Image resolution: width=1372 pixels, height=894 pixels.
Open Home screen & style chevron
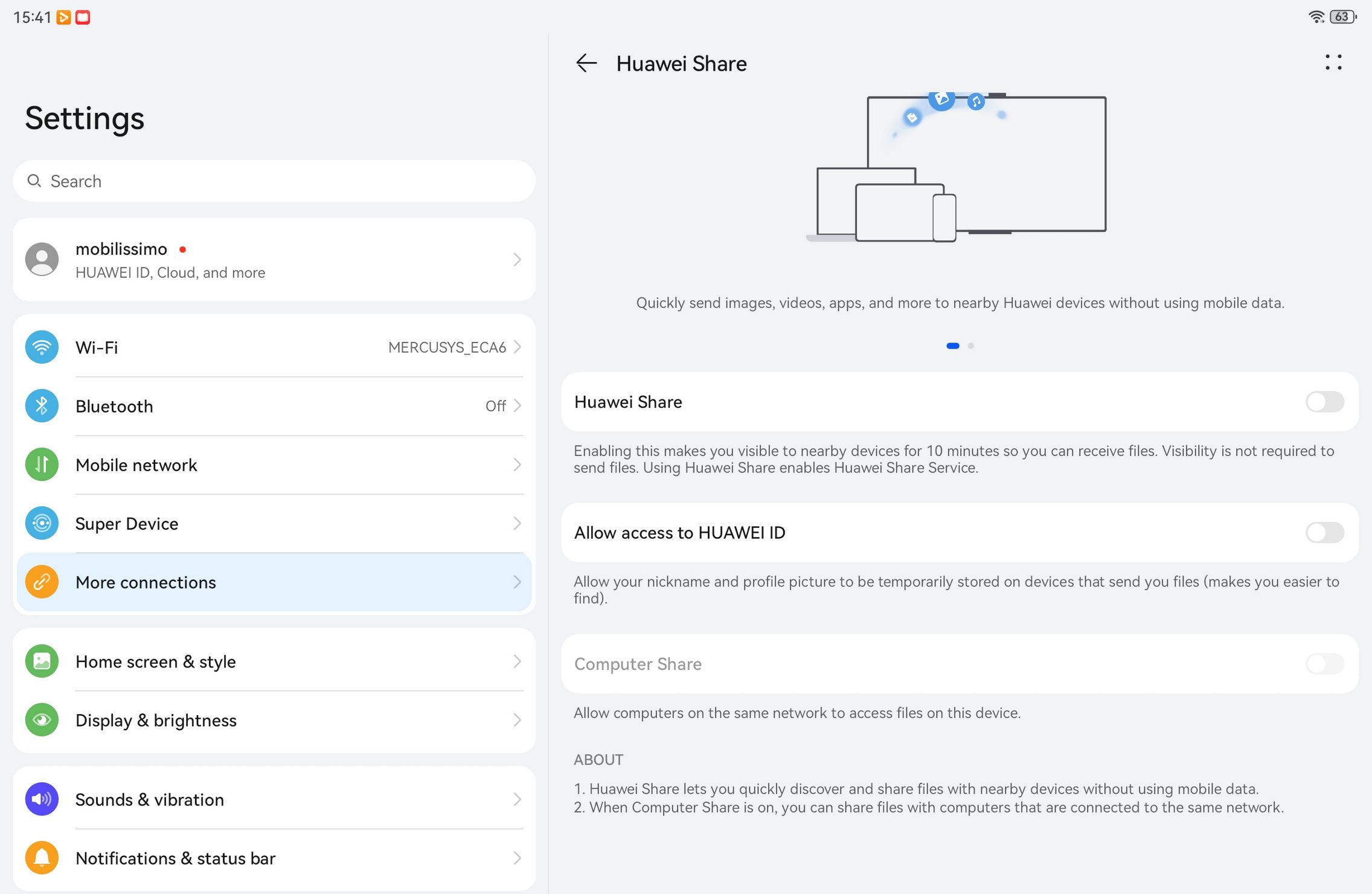517,661
